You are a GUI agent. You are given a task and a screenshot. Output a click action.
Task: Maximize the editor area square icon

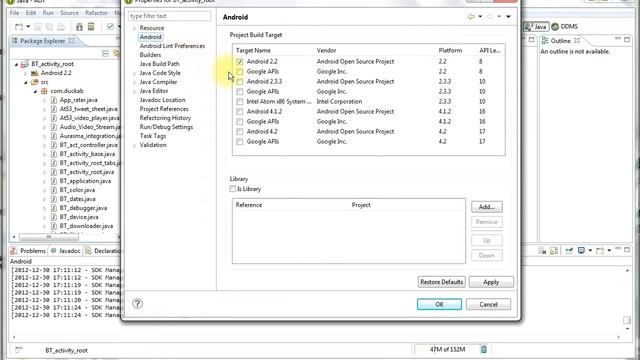point(531,40)
